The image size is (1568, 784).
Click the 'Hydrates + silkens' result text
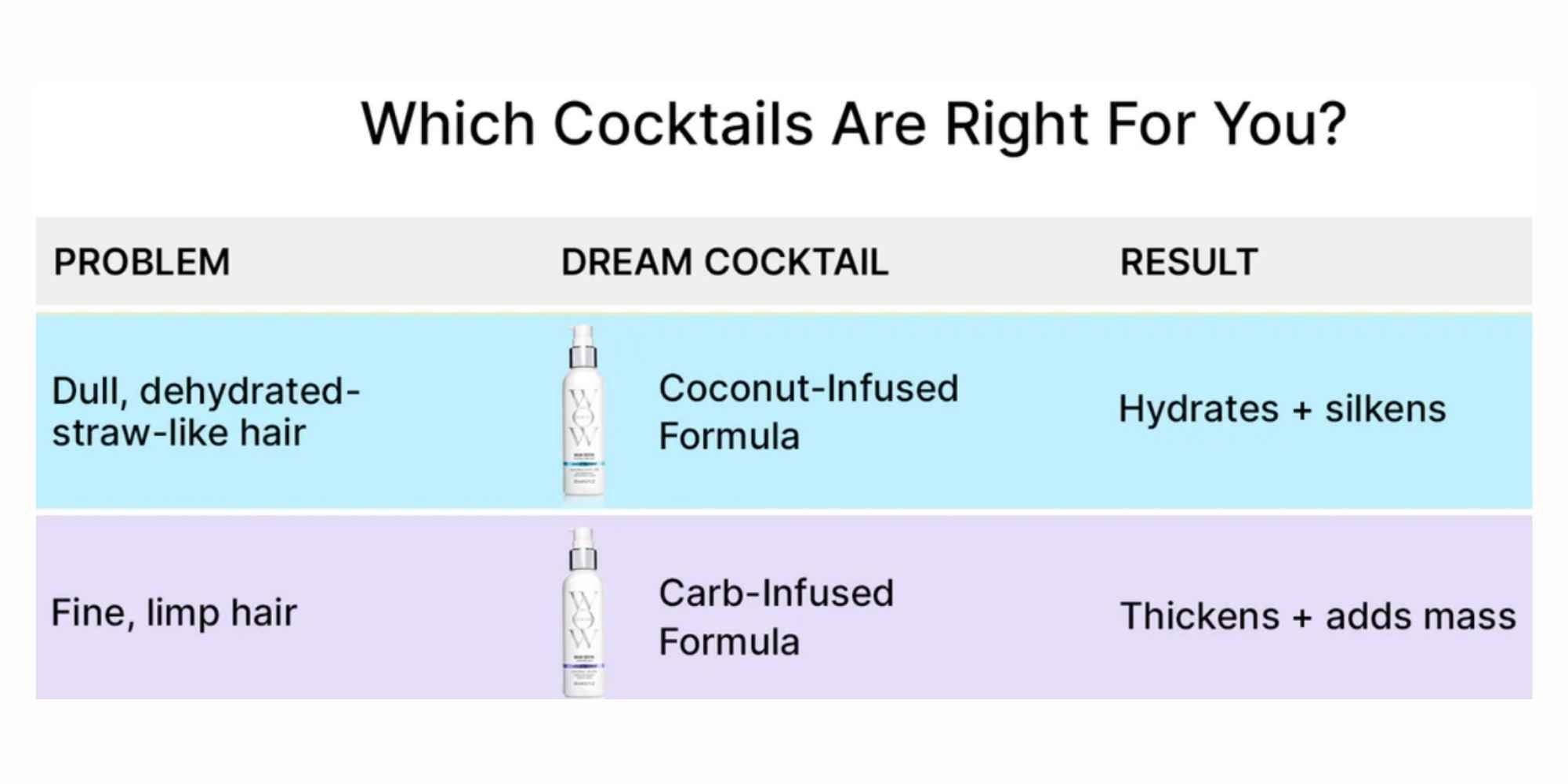tap(1282, 409)
